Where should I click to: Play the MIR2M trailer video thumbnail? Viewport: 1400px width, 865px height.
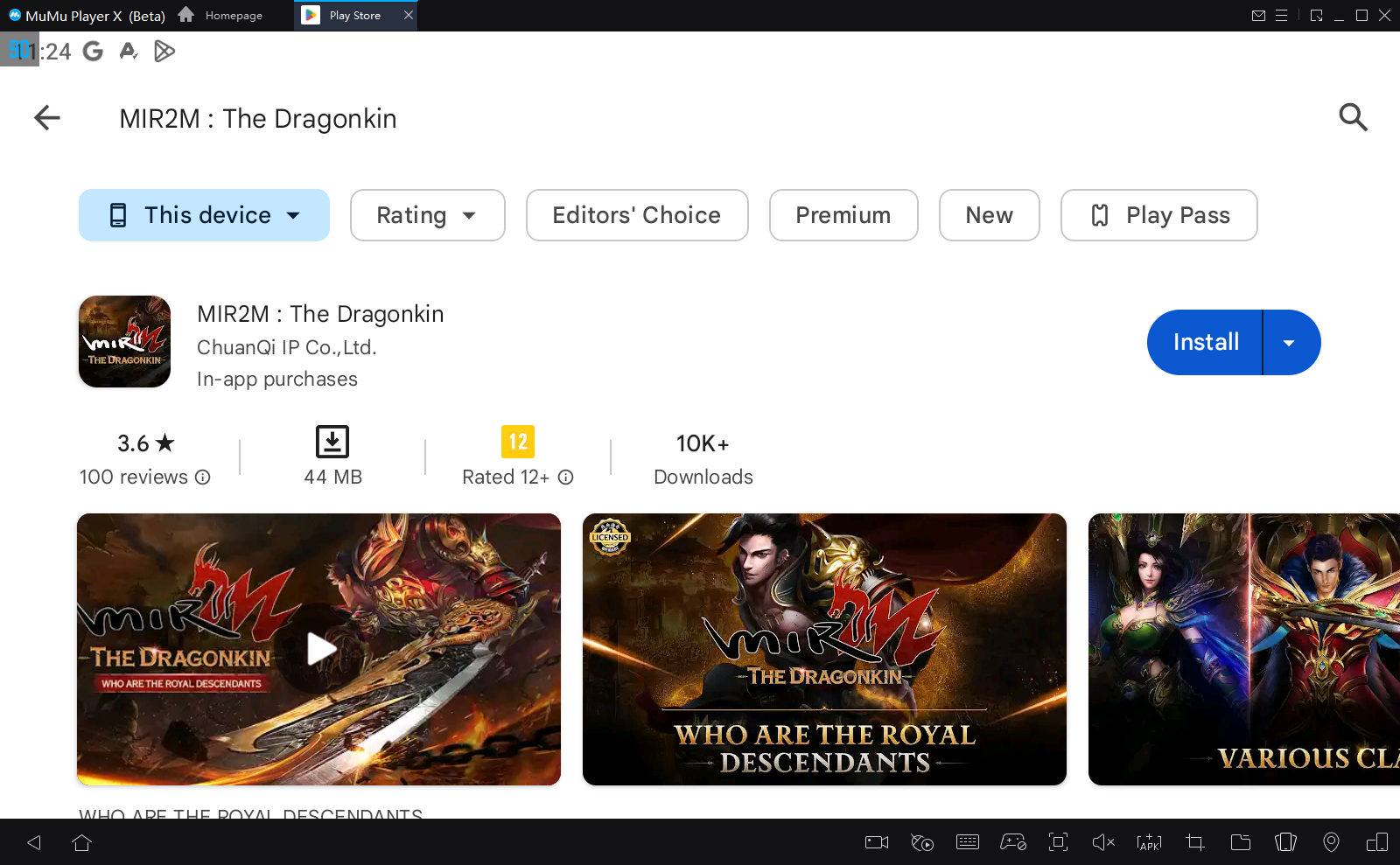coord(319,649)
